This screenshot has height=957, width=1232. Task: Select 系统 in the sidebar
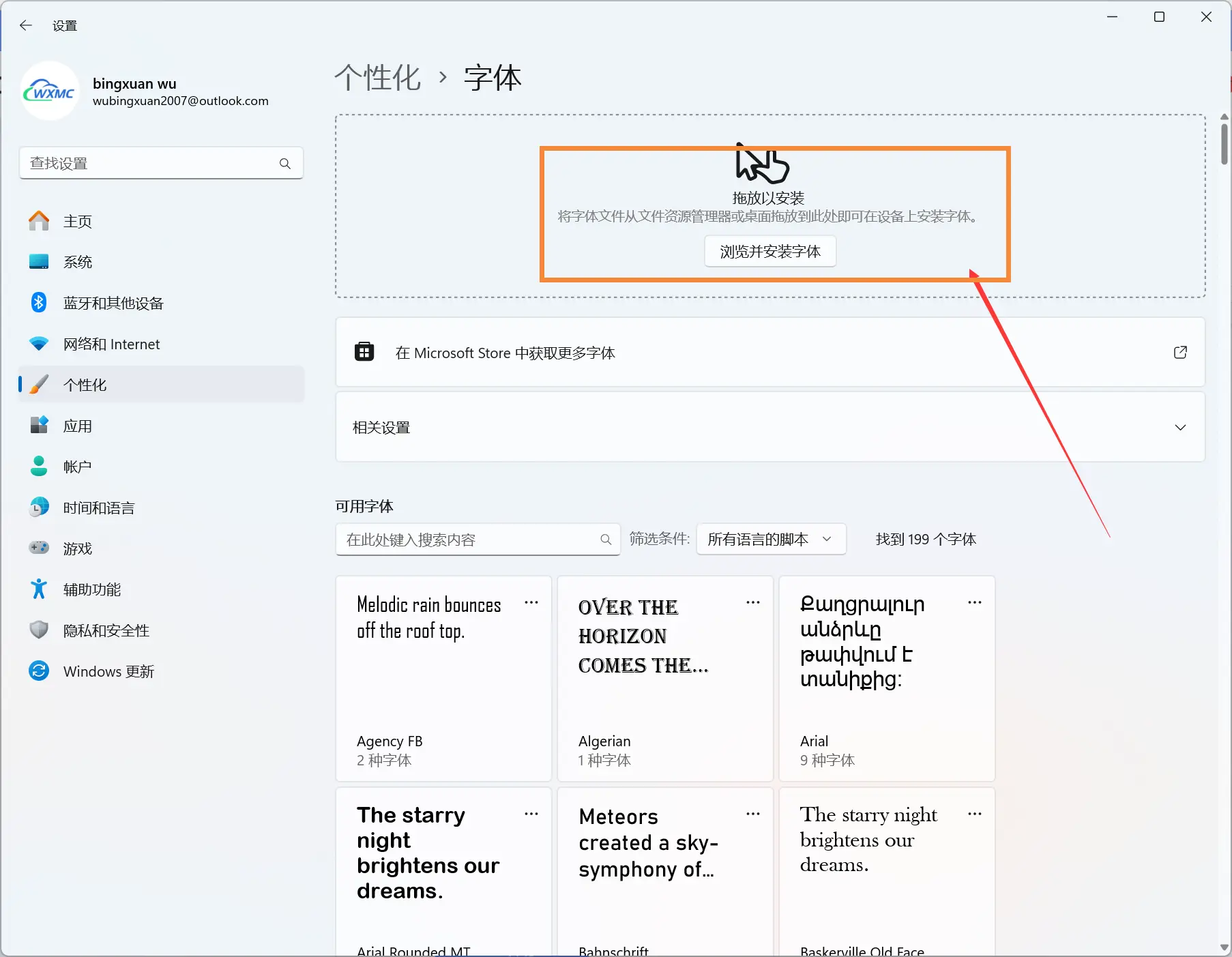coord(78,262)
